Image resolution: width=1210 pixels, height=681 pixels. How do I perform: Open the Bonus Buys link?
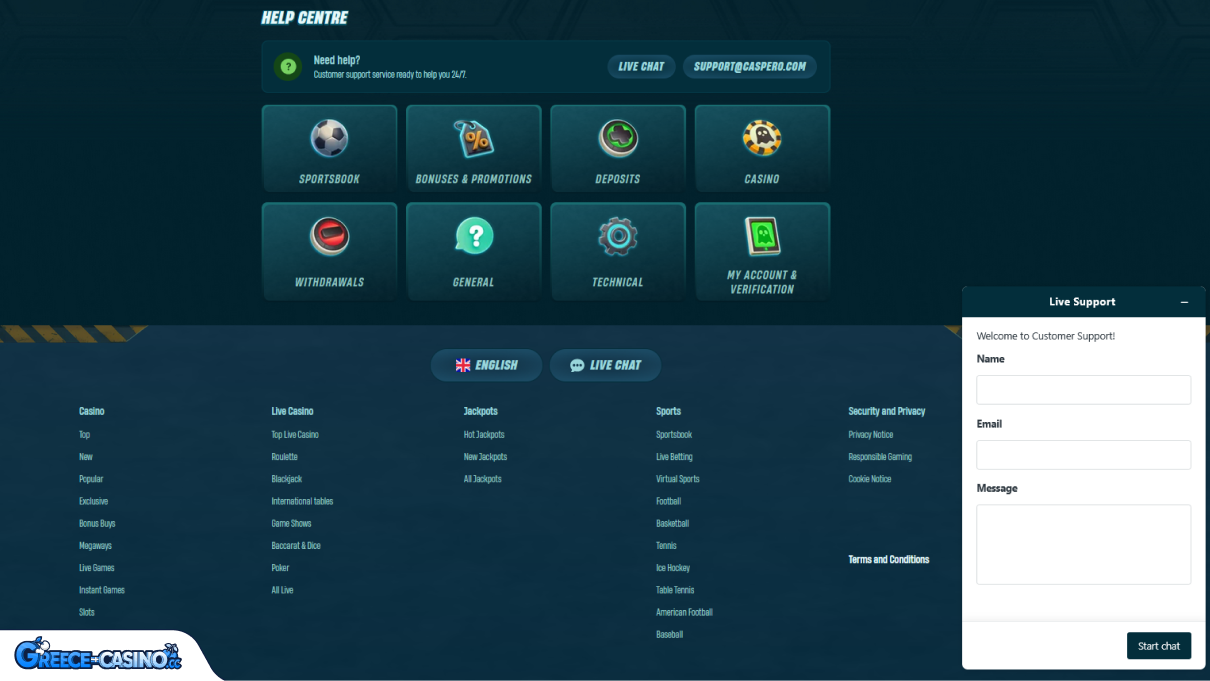point(97,524)
